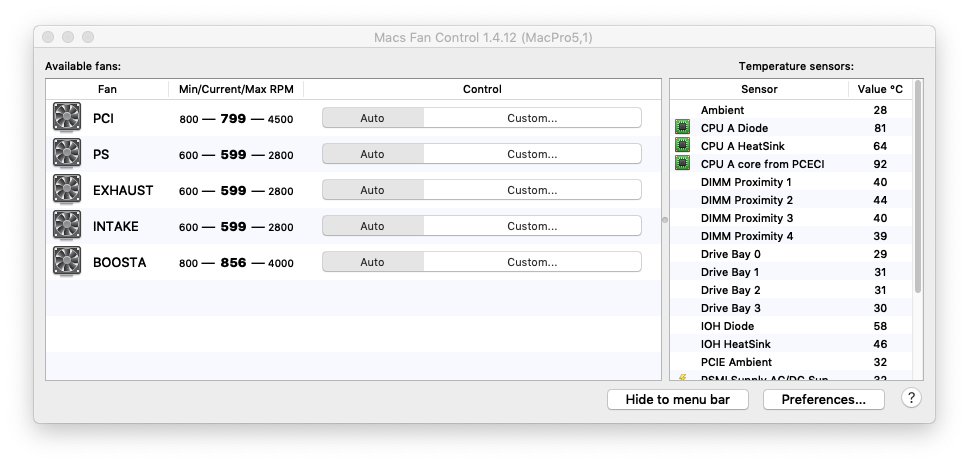Click the Control column header

482,89
